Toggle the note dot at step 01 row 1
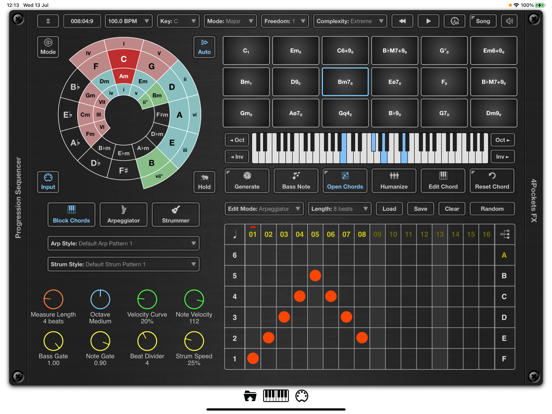The width and height of the screenshot is (552, 414). coord(253,358)
